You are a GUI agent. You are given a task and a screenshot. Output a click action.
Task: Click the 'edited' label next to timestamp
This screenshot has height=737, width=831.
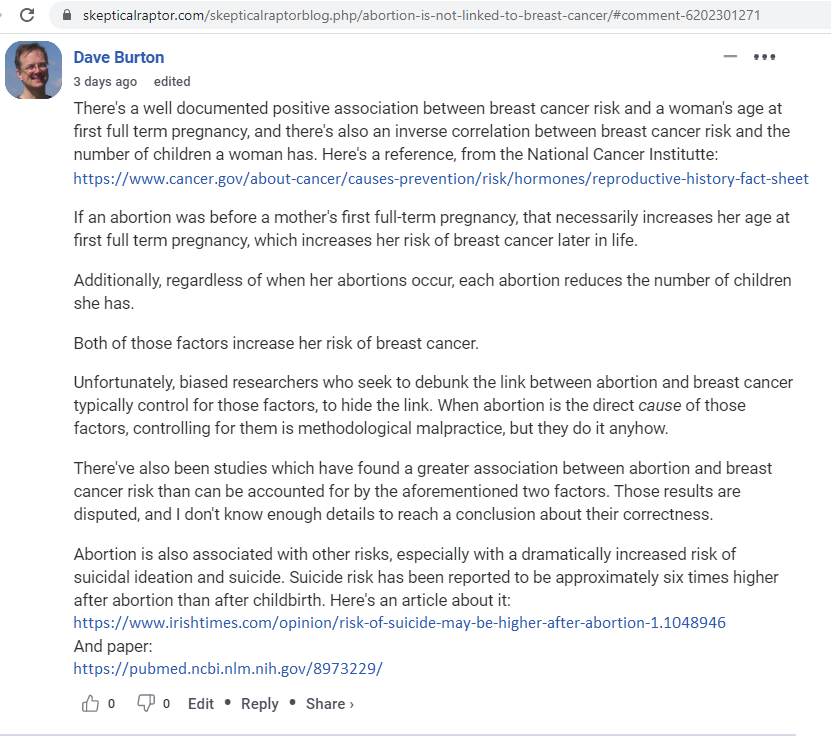pos(172,82)
